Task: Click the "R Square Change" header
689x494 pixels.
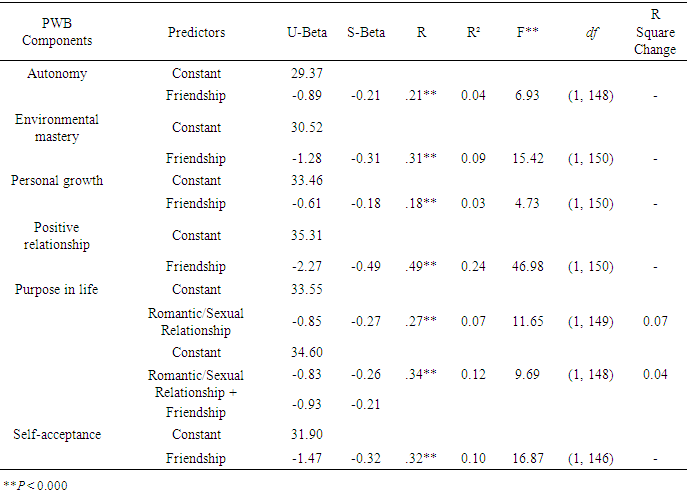Action: point(655,32)
